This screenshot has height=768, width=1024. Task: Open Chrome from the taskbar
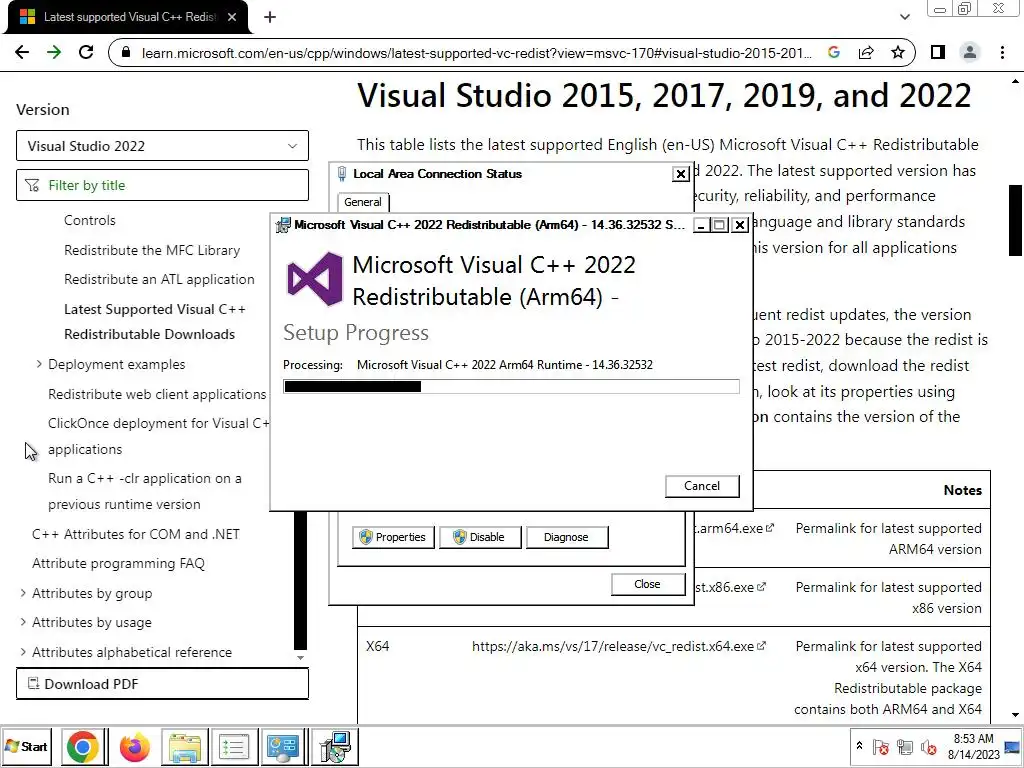83,747
